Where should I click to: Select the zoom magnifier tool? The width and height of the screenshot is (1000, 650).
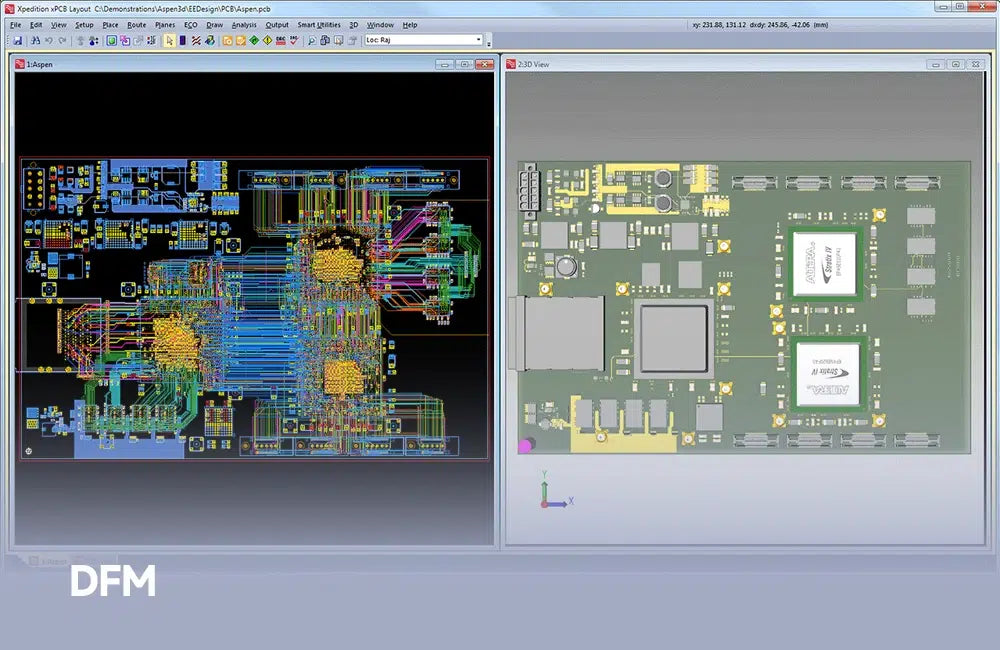coord(312,40)
